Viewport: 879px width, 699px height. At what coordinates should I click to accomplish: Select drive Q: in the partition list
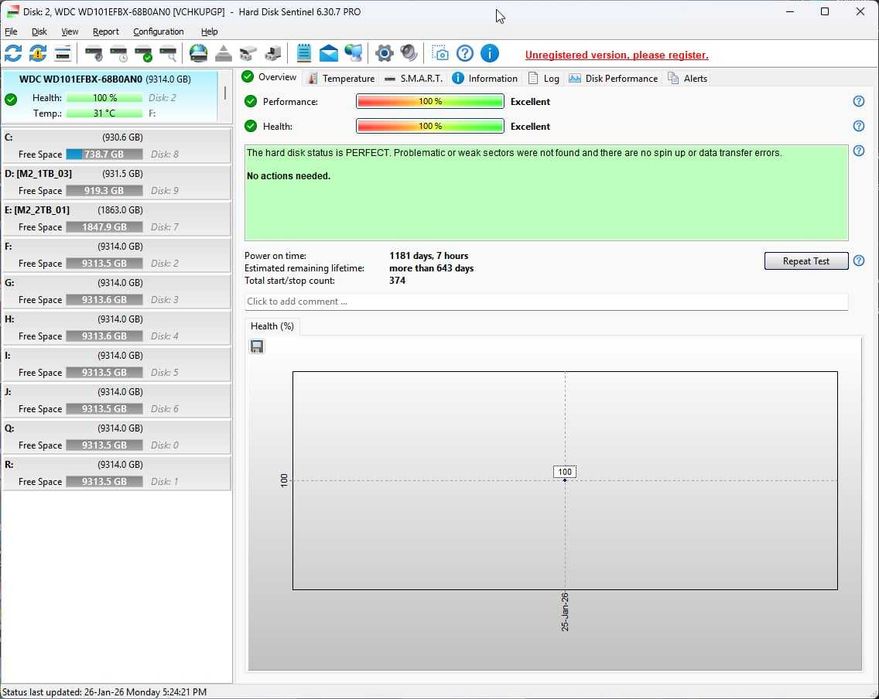click(x=117, y=437)
